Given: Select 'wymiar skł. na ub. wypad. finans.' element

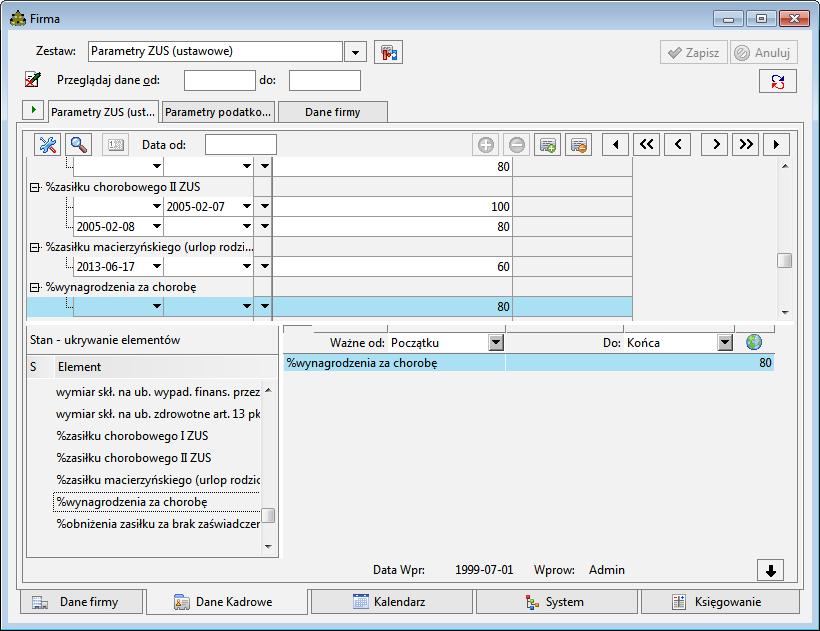Looking at the screenshot, I should coord(158,392).
